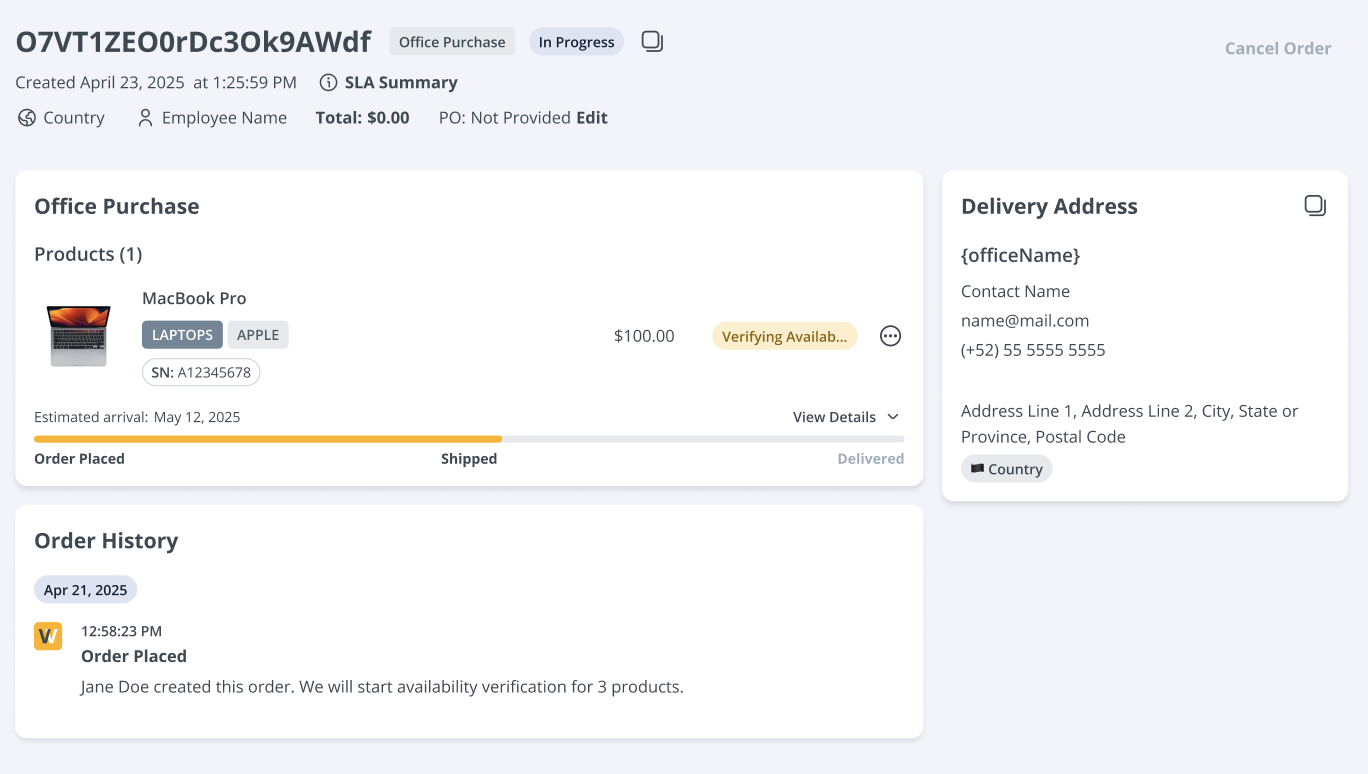The image size is (1368, 774).
Task: Click the In Progress status badge
Action: tap(576, 42)
